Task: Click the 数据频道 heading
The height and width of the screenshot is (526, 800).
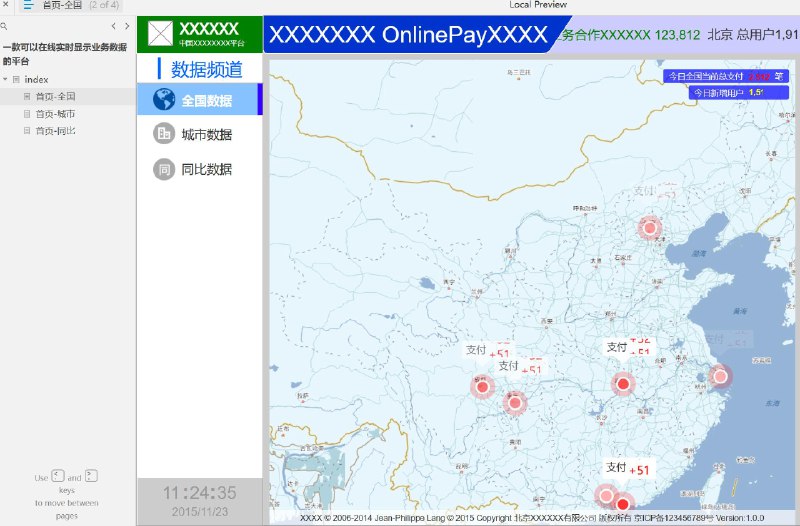Action: pyautogui.click(x=207, y=69)
